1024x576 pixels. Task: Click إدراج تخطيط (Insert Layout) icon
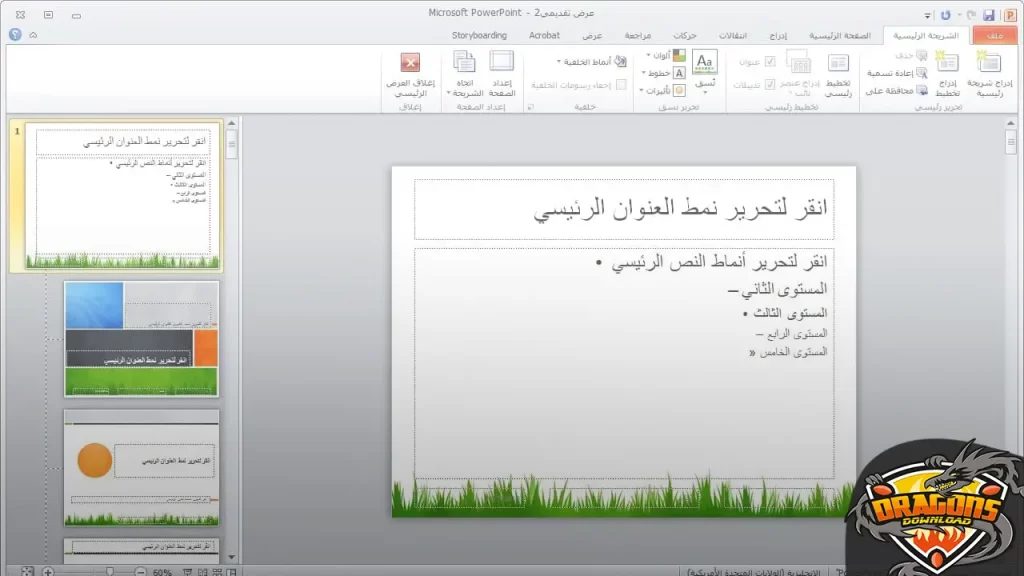947,65
